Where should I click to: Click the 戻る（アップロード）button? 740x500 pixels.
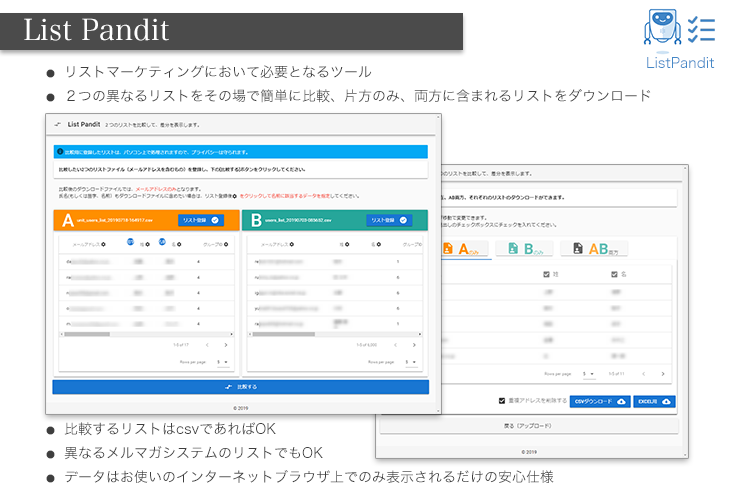point(529,426)
